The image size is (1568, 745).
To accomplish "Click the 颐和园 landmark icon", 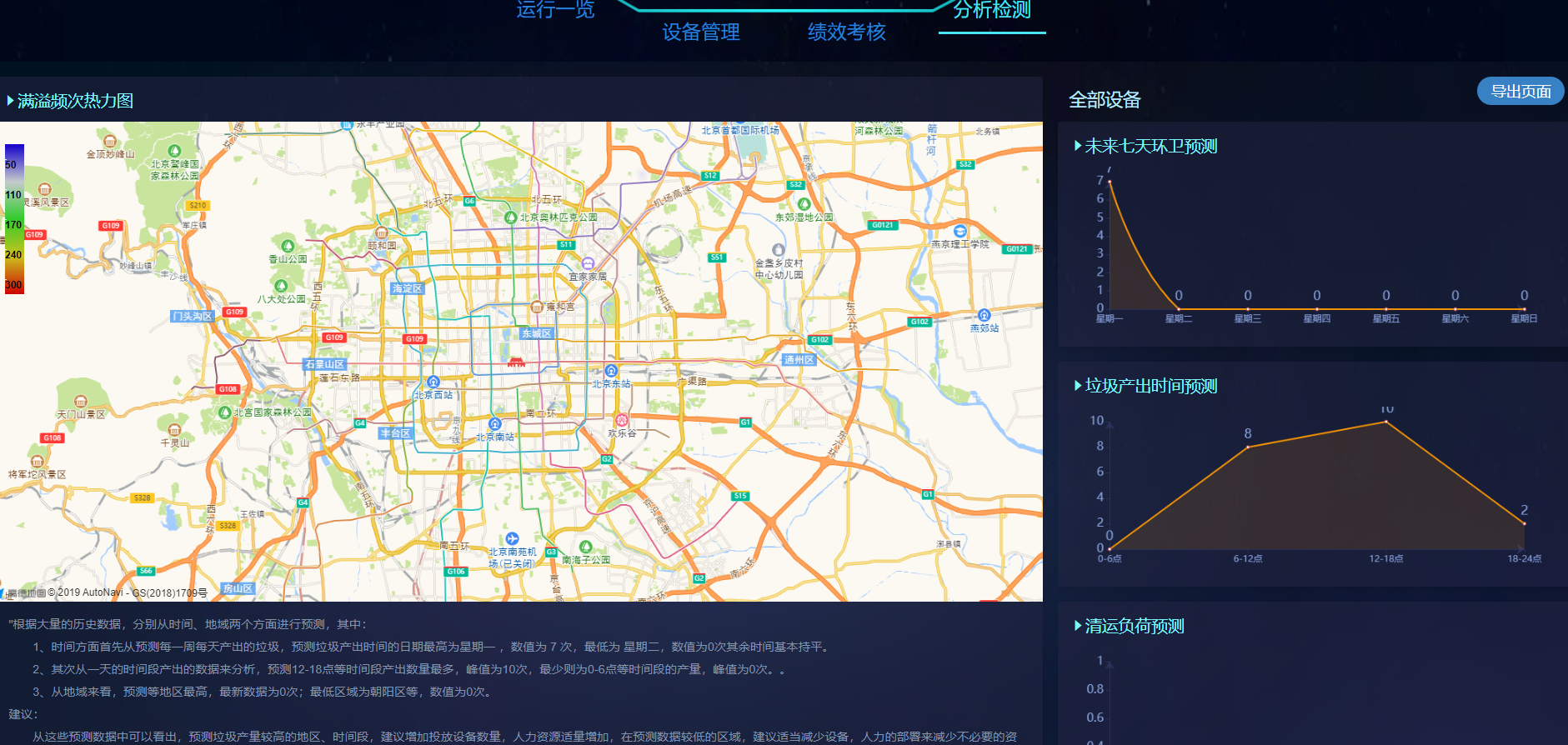I will [x=382, y=233].
